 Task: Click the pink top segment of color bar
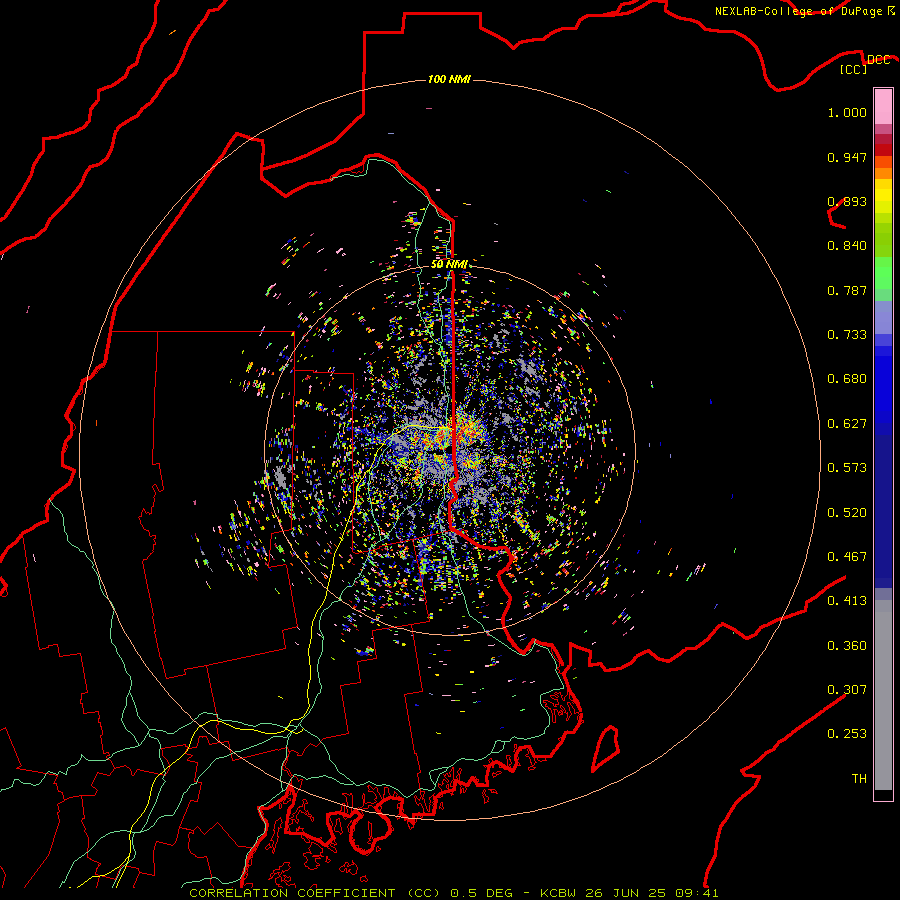883,107
